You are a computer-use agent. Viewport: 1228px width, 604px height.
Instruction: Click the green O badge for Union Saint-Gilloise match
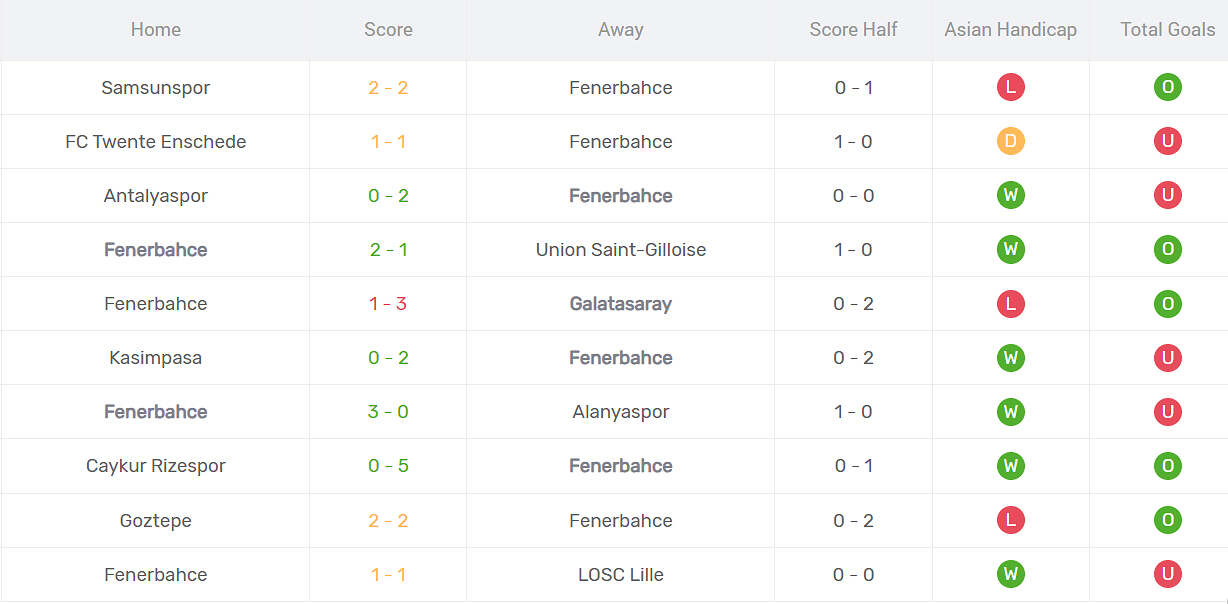tap(1167, 250)
